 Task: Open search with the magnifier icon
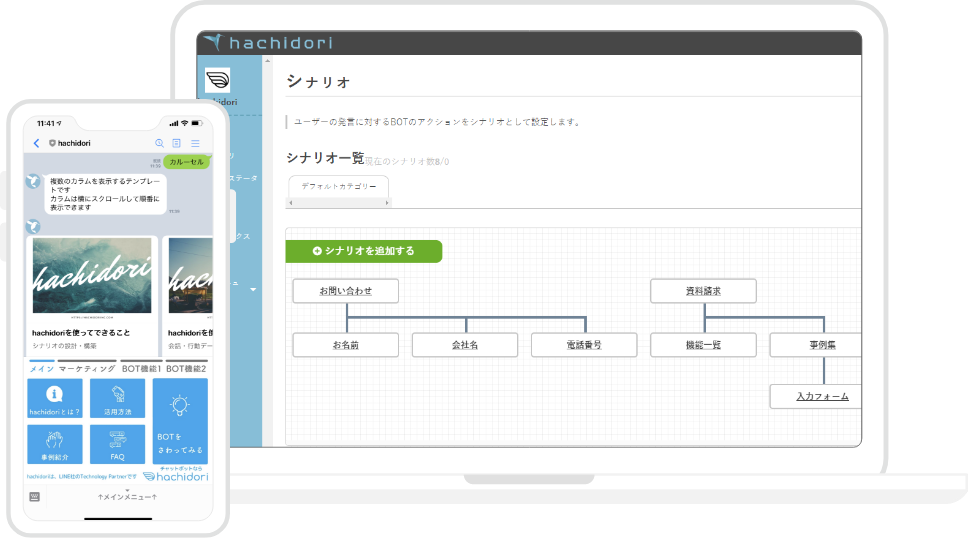coord(159,143)
